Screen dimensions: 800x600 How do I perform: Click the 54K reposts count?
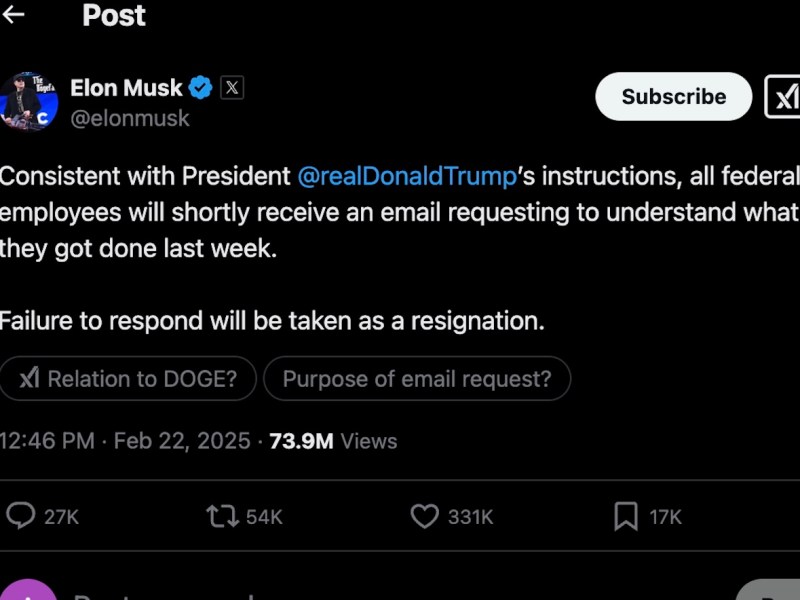[265, 517]
